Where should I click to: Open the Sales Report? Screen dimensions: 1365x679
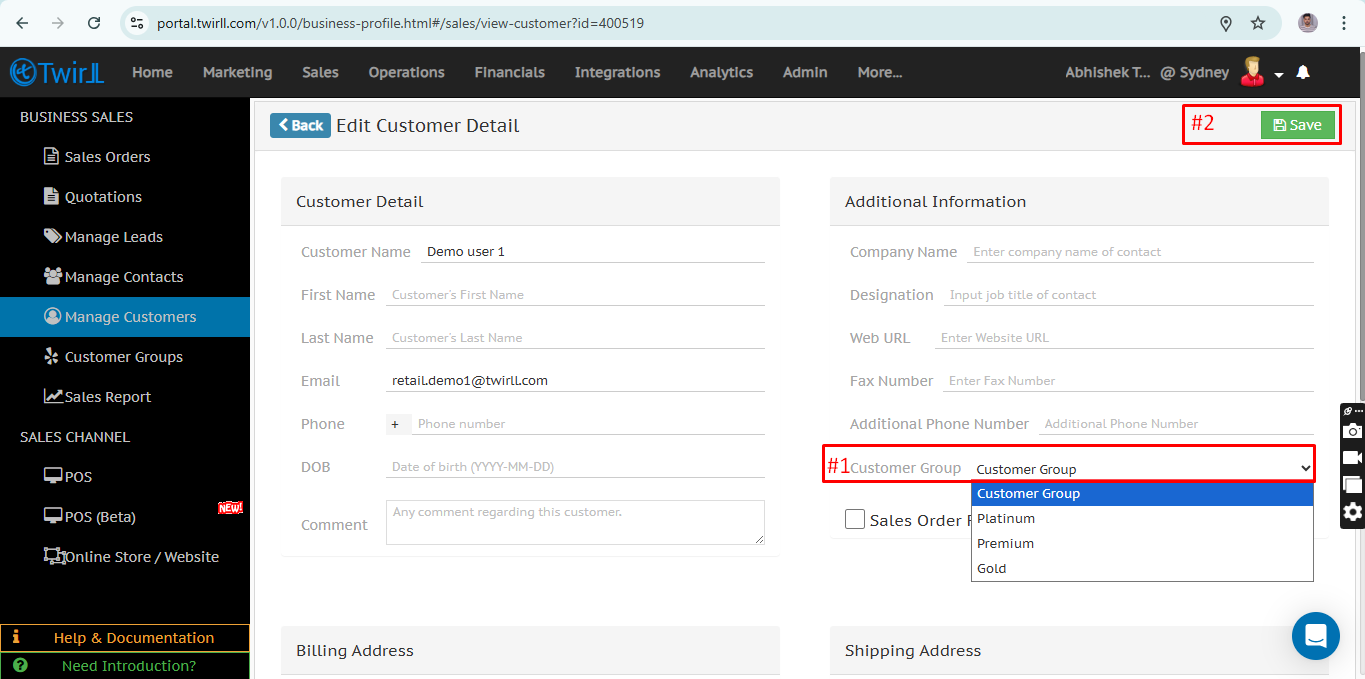pos(107,397)
